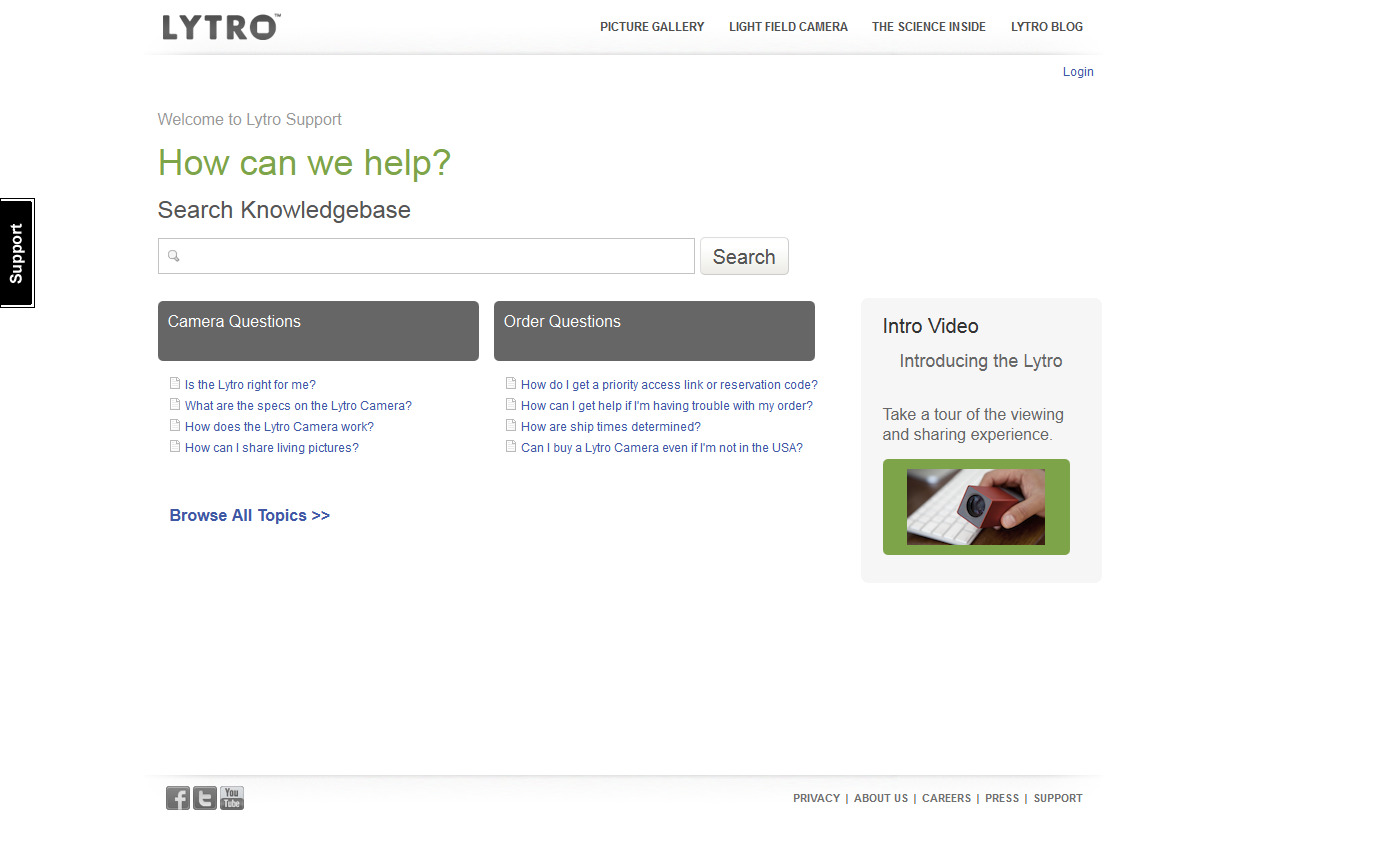Click document icon beside 'Is the Lytro right for me?'
The width and height of the screenshot is (1387, 861).
click(x=175, y=384)
